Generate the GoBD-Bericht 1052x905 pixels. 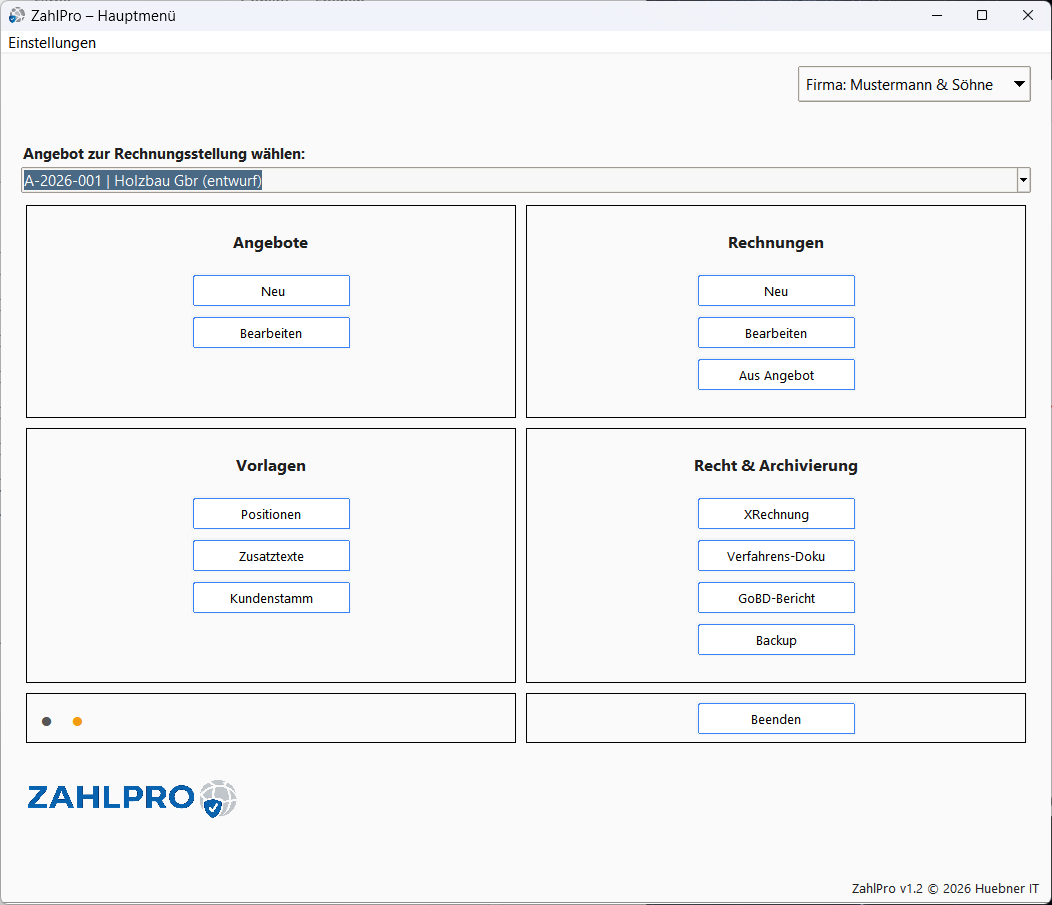[776, 598]
